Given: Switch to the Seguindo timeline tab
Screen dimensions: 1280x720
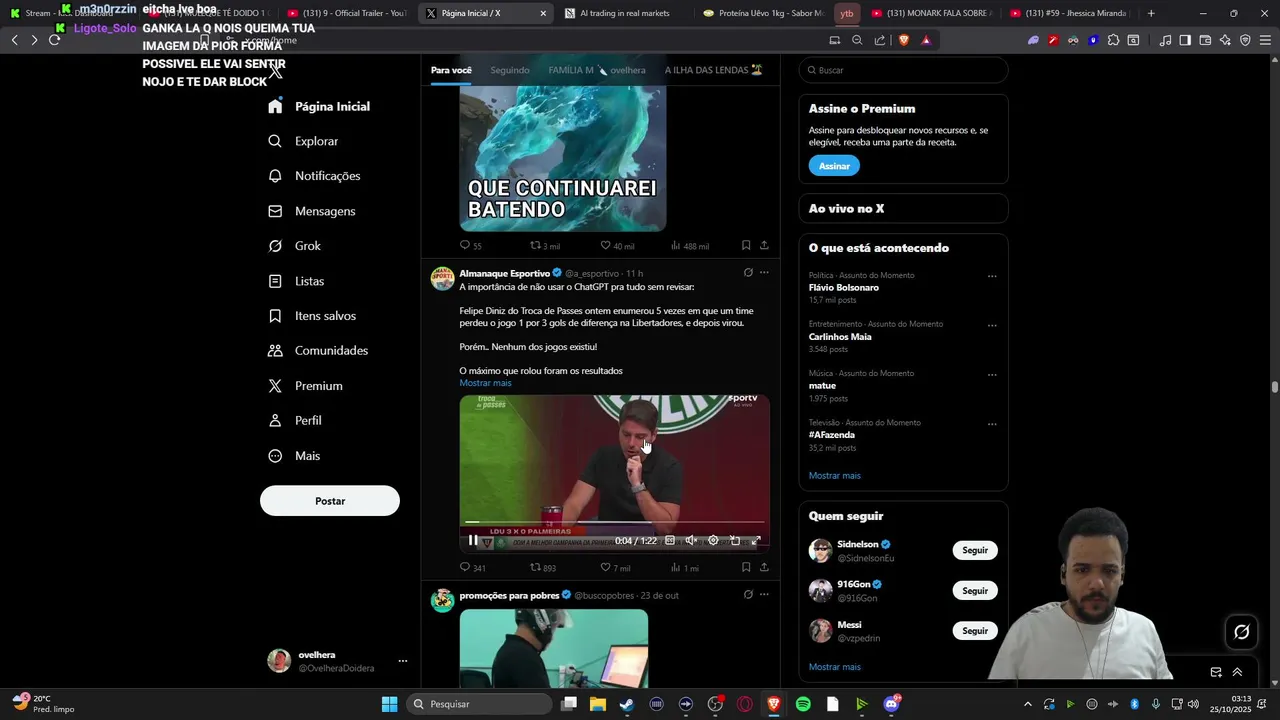Looking at the screenshot, I should click(x=510, y=70).
